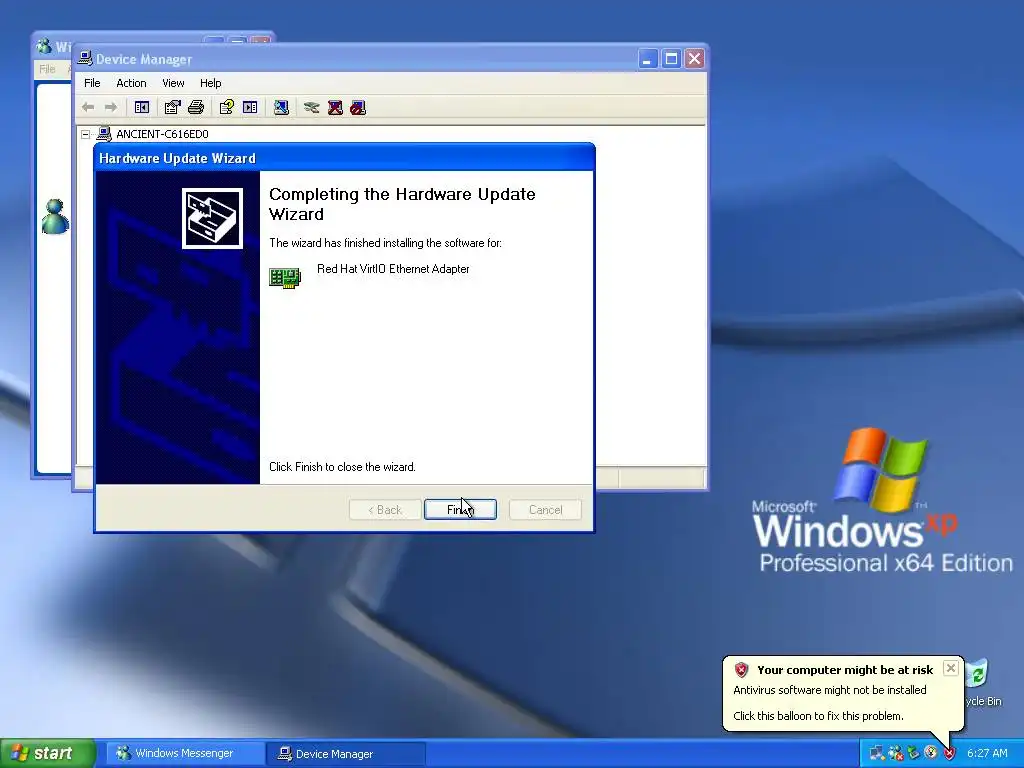Image resolution: width=1024 pixels, height=768 pixels.
Task: Click the 6:27 AM system clock
Action: [x=987, y=753]
